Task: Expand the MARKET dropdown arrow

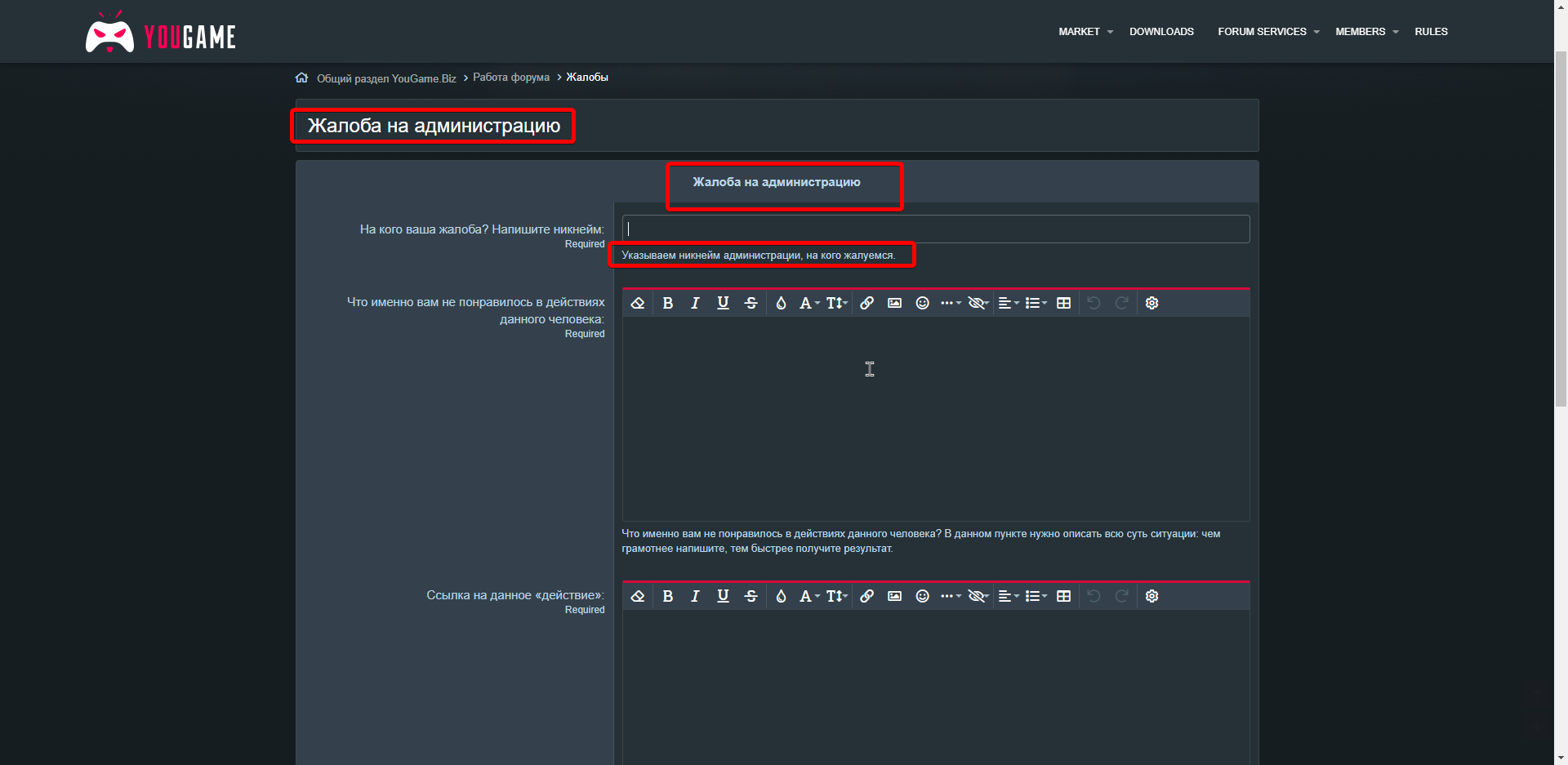Action: tap(1110, 33)
